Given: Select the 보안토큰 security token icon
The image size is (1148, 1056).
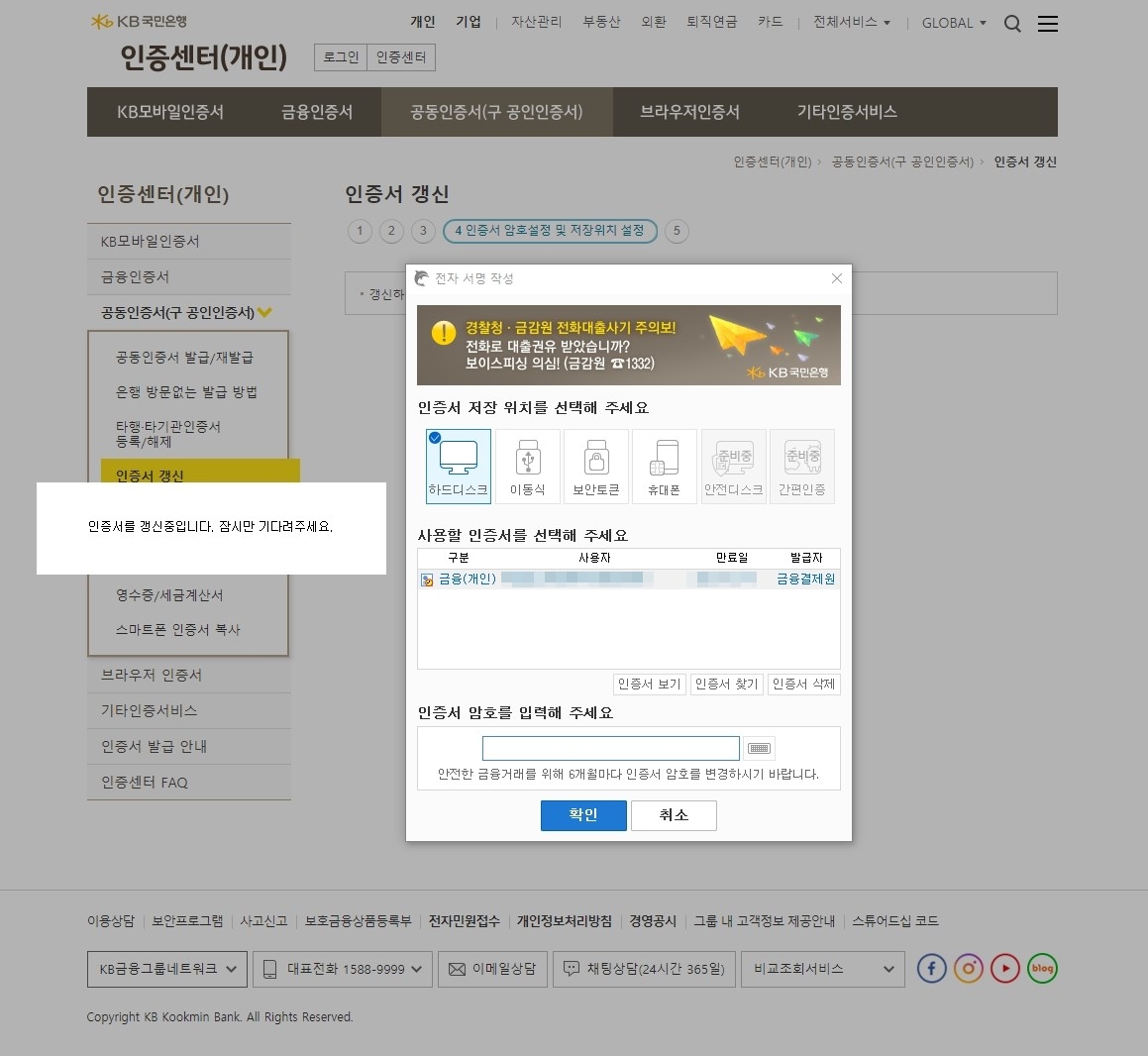Looking at the screenshot, I should 596,467.
